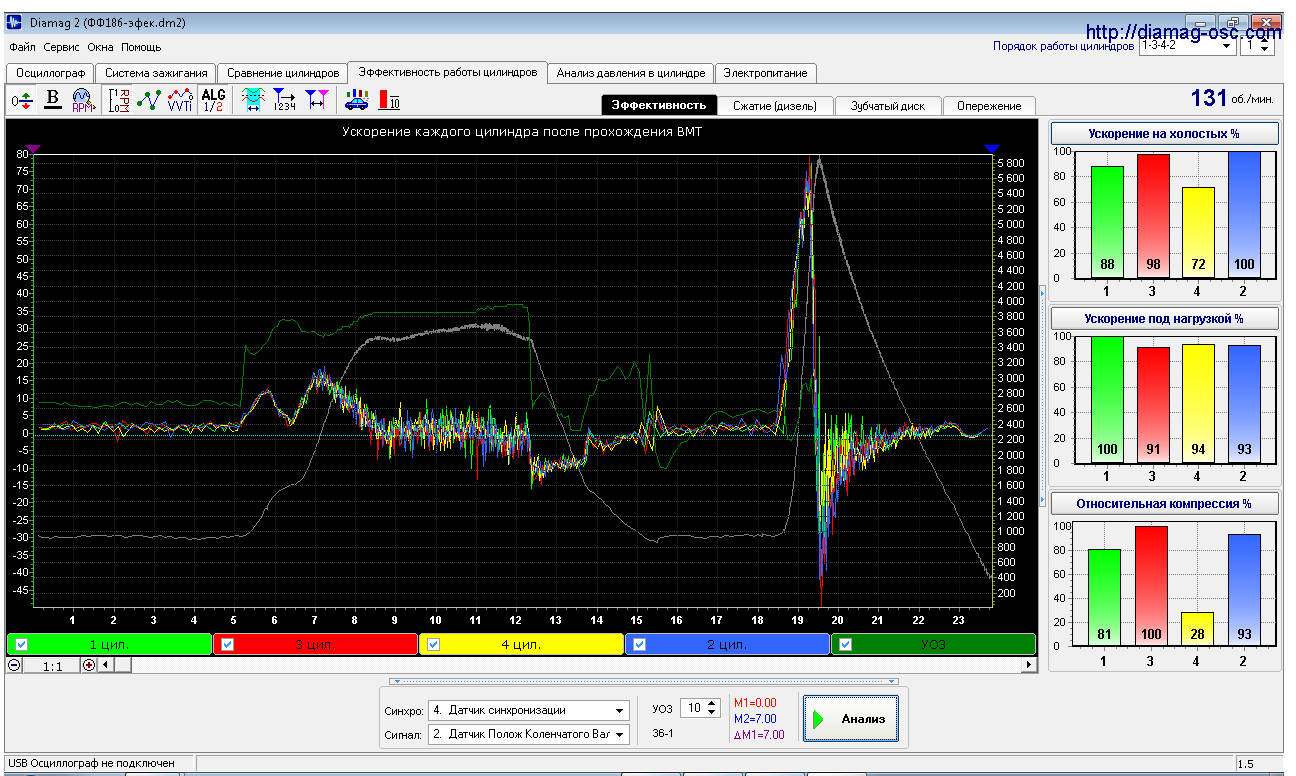Click the purple left timeline marker

click(x=33, y=149)
